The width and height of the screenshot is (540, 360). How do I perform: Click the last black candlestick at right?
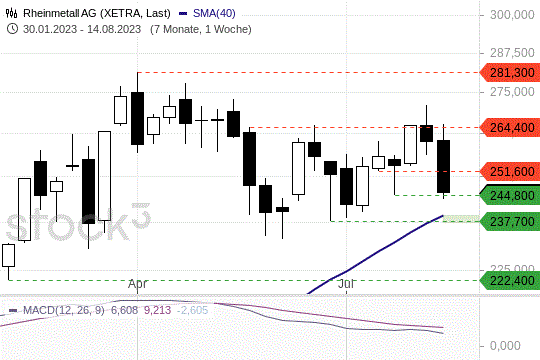443,166
